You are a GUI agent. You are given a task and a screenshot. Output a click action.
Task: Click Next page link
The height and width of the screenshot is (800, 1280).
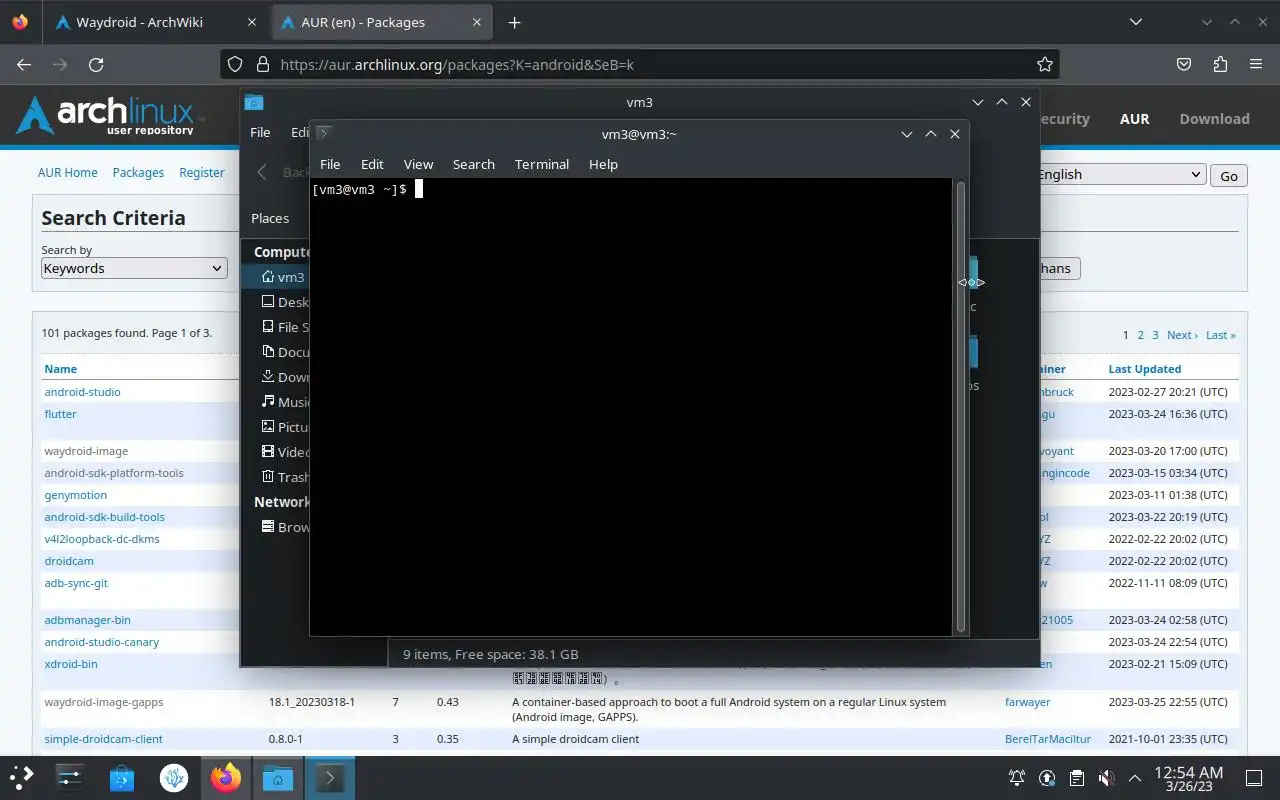click(x=1182, y=335)
